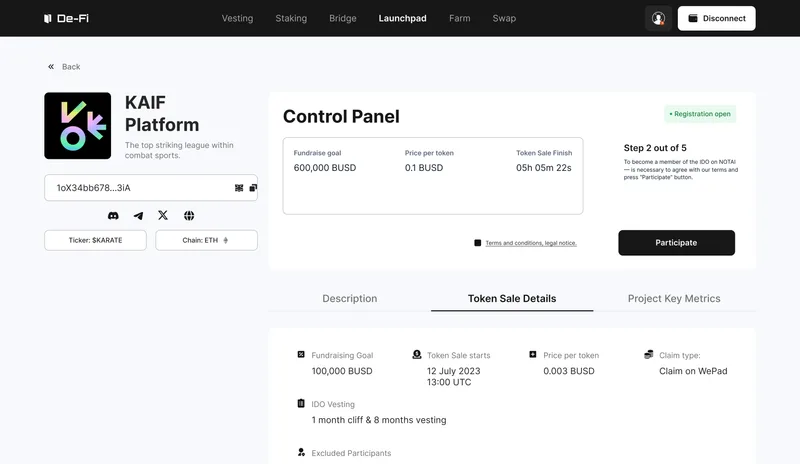Open the Staking menu item
Viewport: 800px width, 464px height.
pos(291,18)
